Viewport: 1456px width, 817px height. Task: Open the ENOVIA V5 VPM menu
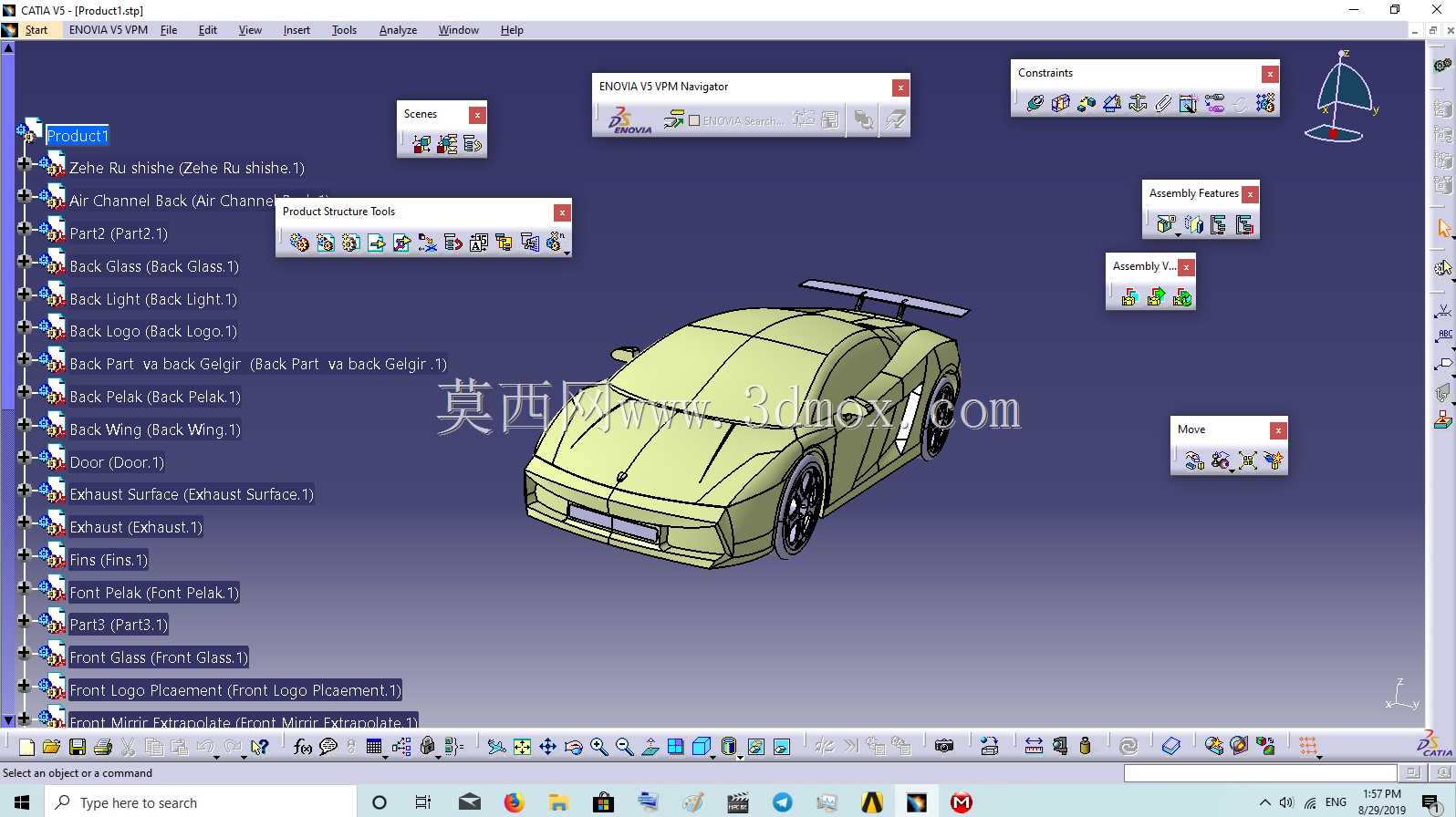pos(109,30)
